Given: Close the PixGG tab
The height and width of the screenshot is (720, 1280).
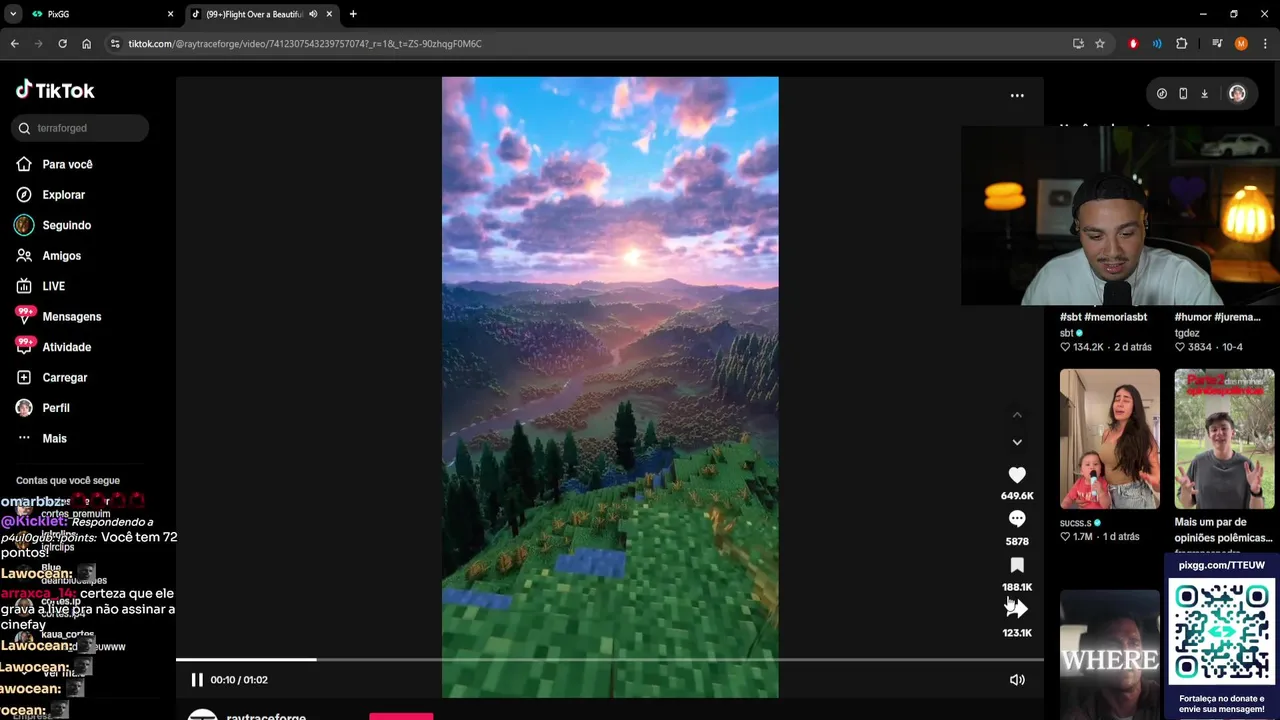Looking at the screenshot, I should pyautogui.click(x=170, y=14).
